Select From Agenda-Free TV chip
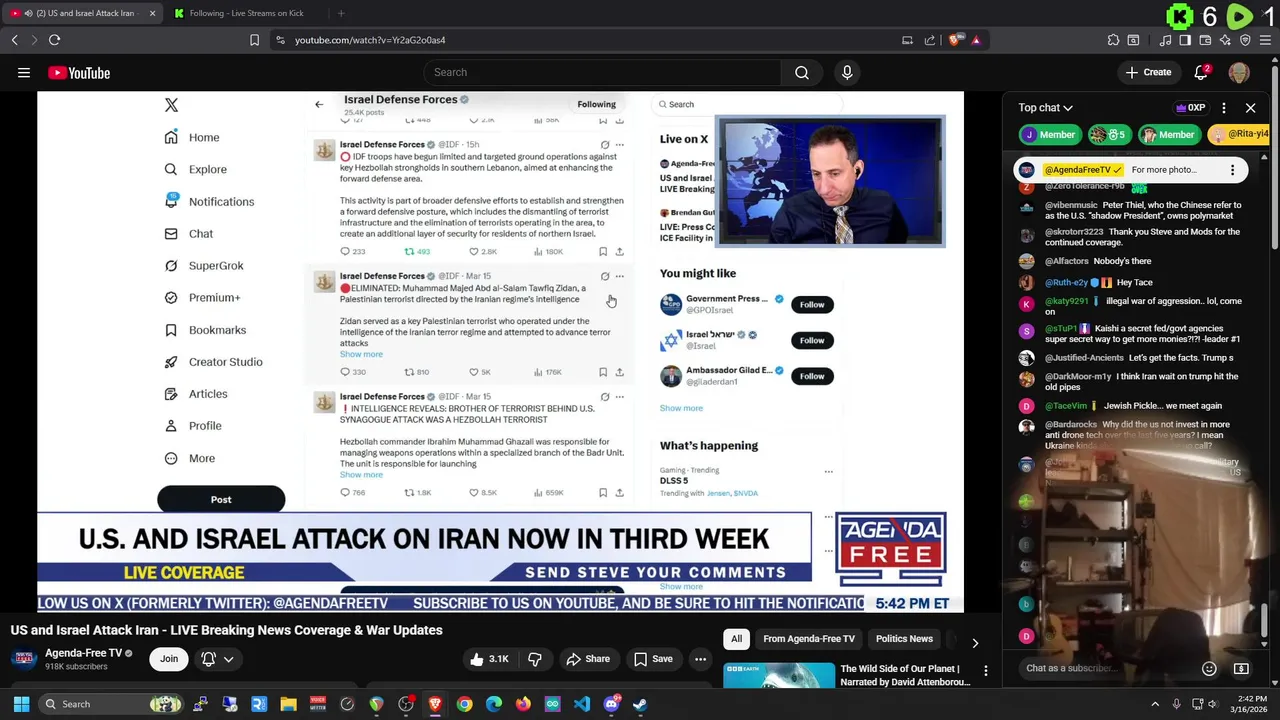The image size is (1280, 720). click(809, 639)
